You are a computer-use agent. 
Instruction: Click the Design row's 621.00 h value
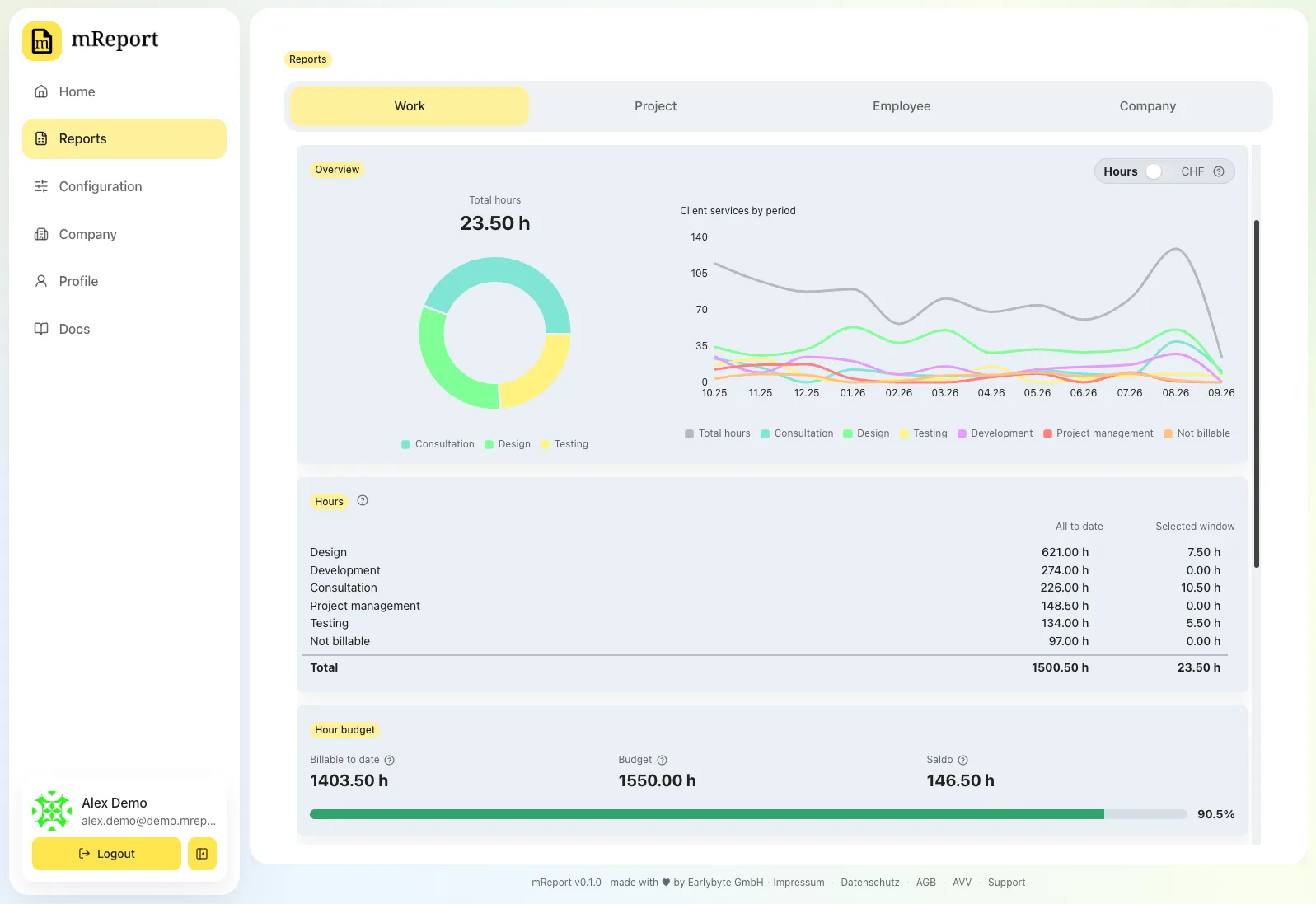(x=1065, y=552)
